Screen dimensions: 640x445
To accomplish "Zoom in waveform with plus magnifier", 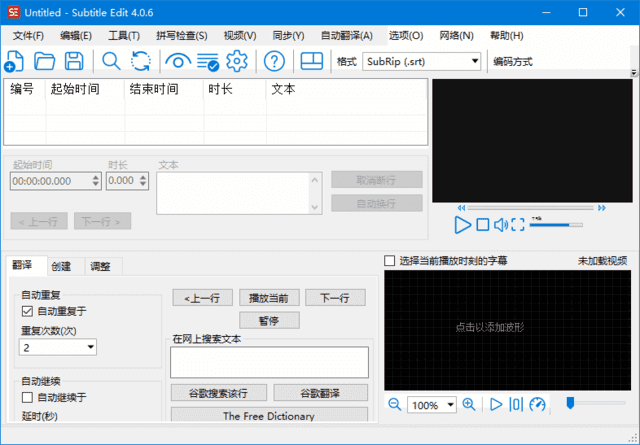I will tap(469, 405).
